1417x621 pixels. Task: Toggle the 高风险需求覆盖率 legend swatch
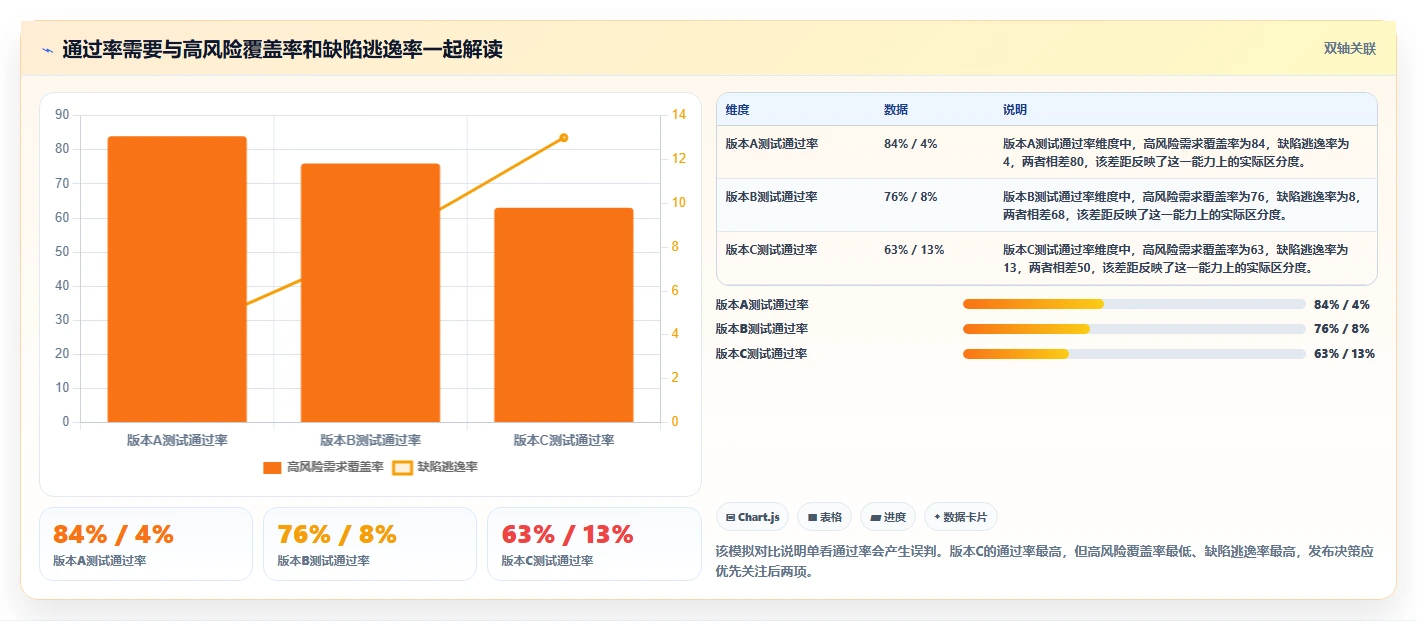[x=272, y=467]
